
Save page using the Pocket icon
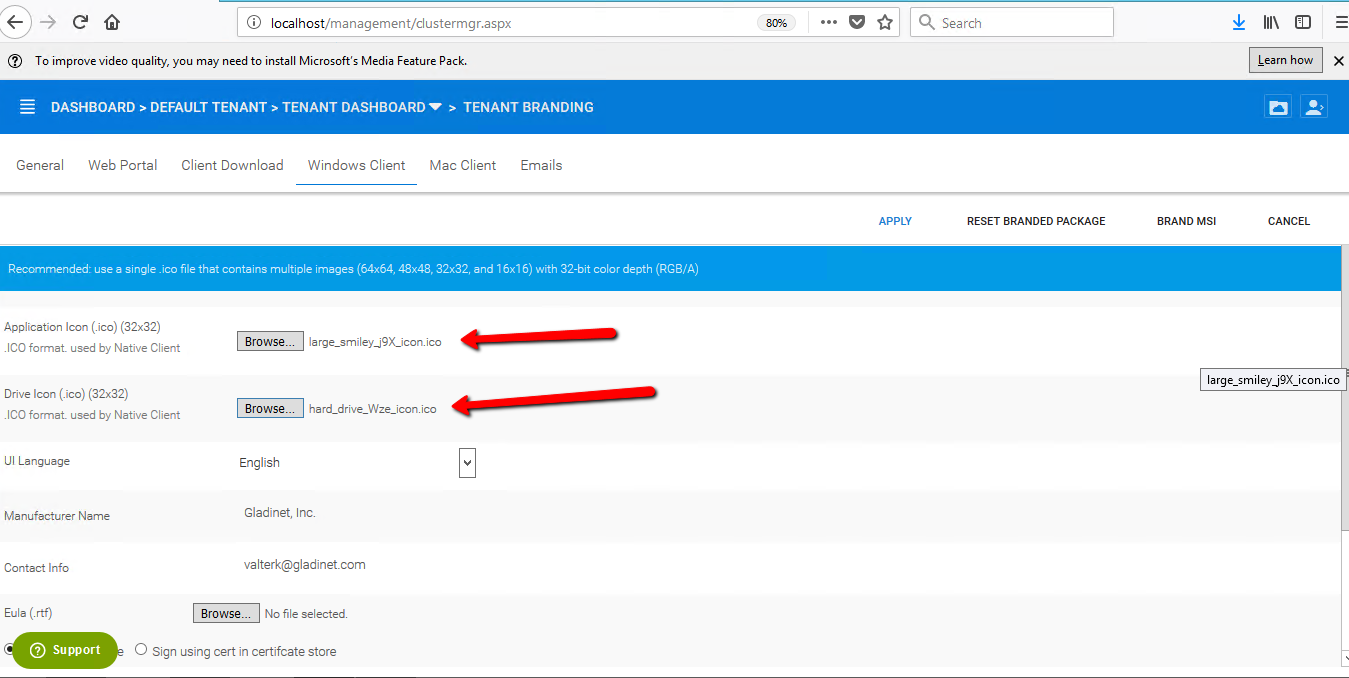point(857,22)
